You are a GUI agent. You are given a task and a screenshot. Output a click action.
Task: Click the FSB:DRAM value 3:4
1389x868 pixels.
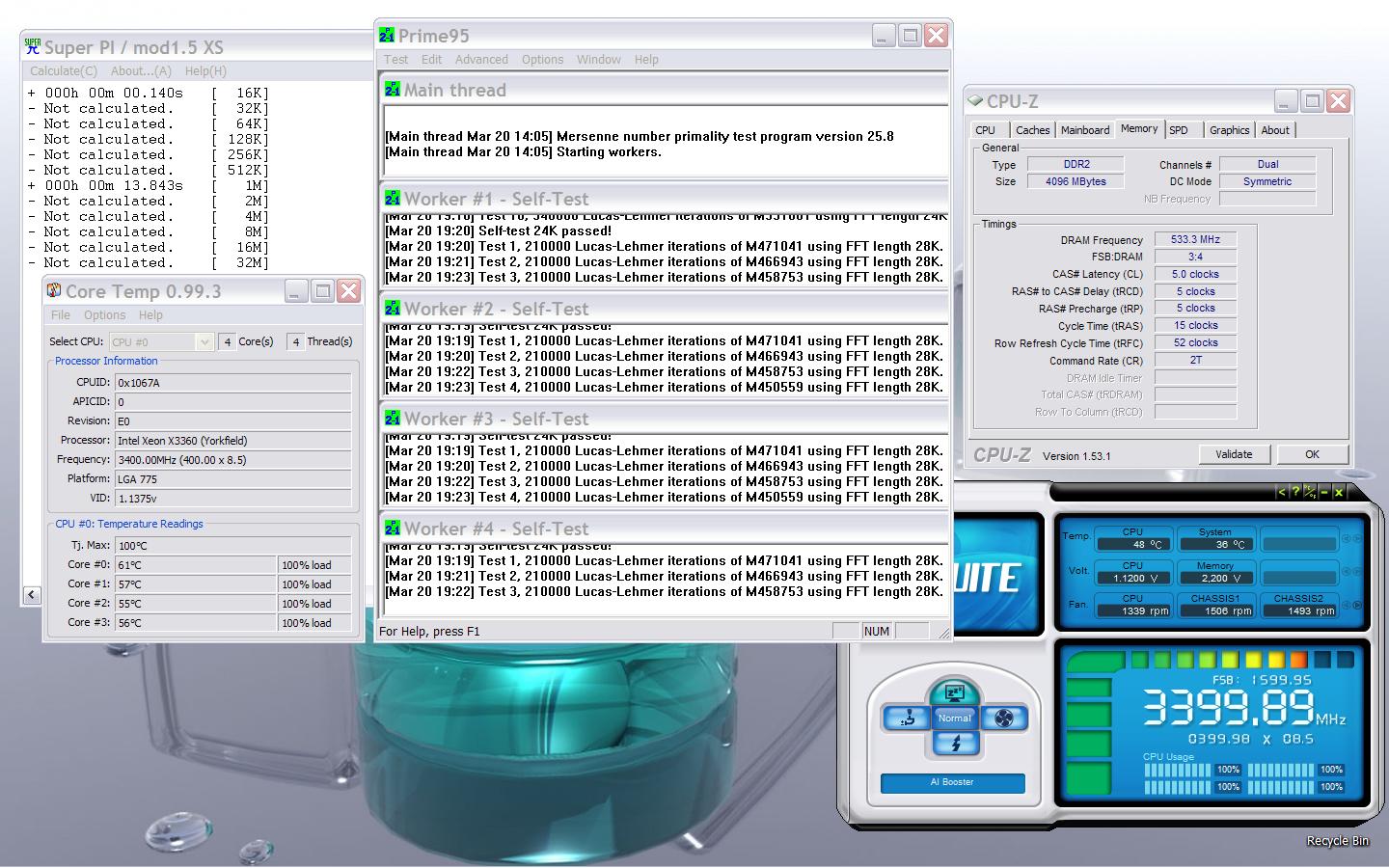[1195, 257]
